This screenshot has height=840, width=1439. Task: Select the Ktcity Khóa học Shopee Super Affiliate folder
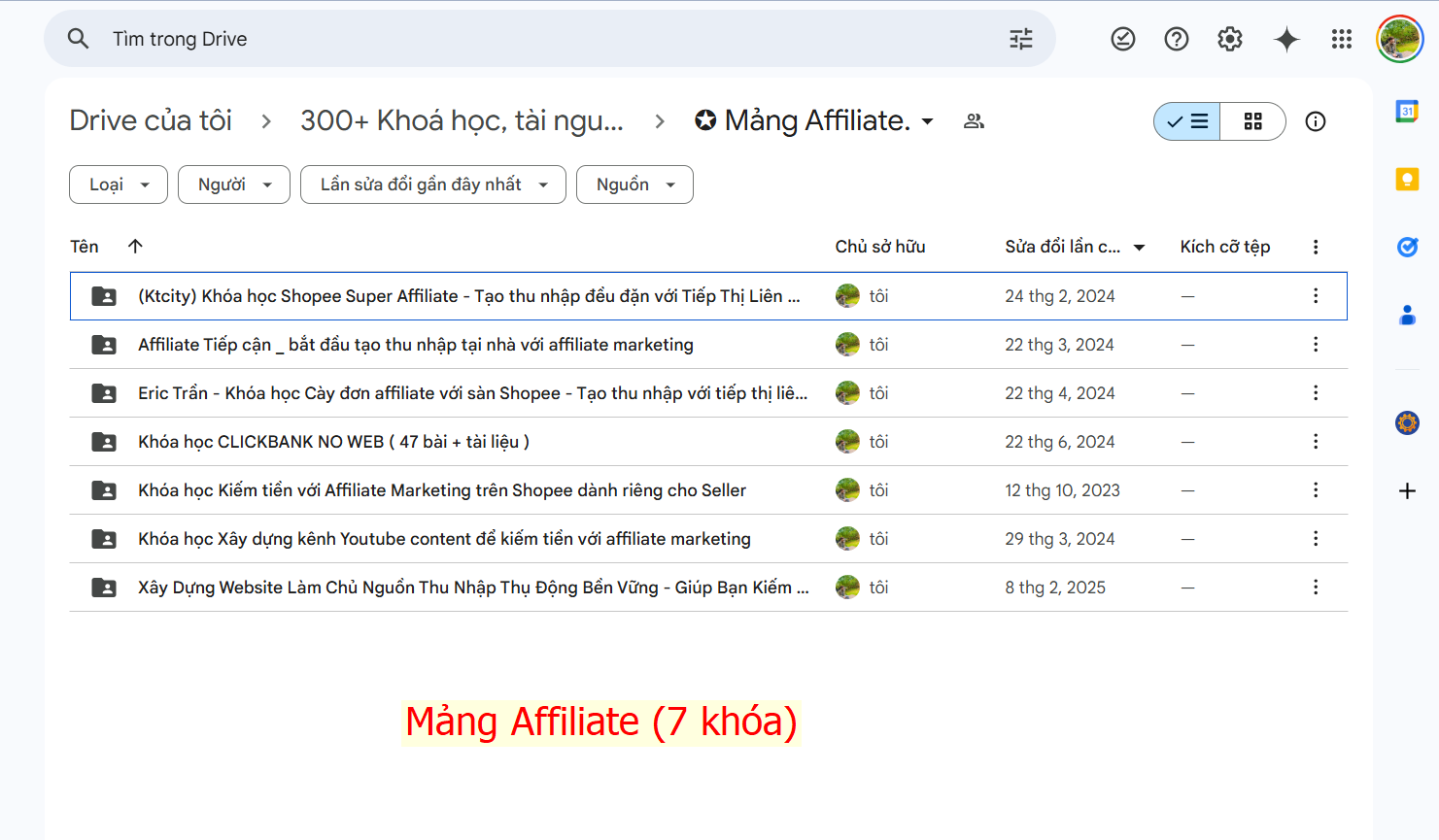(708, 296)
